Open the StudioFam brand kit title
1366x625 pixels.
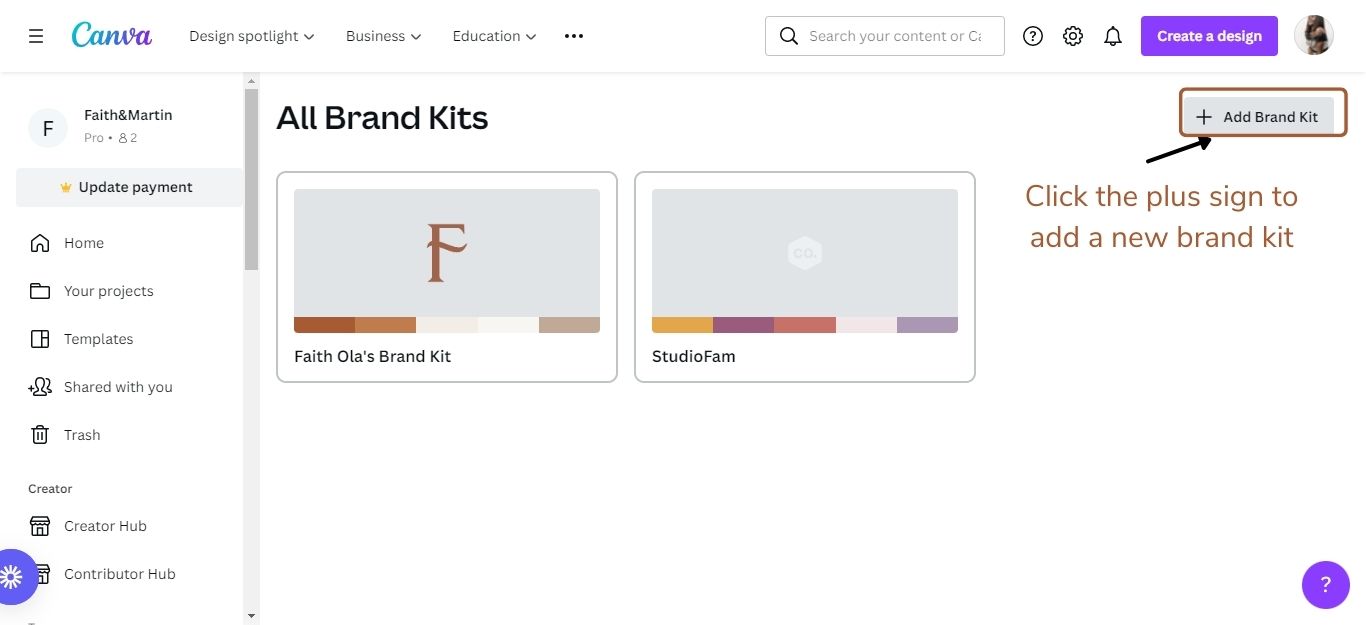[693, 356]
